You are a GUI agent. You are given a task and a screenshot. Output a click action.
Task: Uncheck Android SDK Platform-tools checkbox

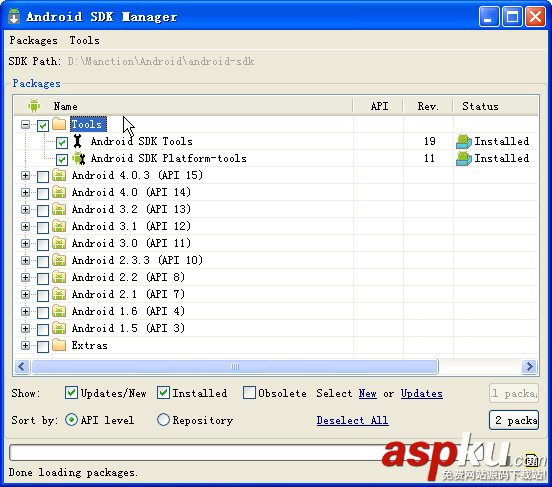point(62,160)
